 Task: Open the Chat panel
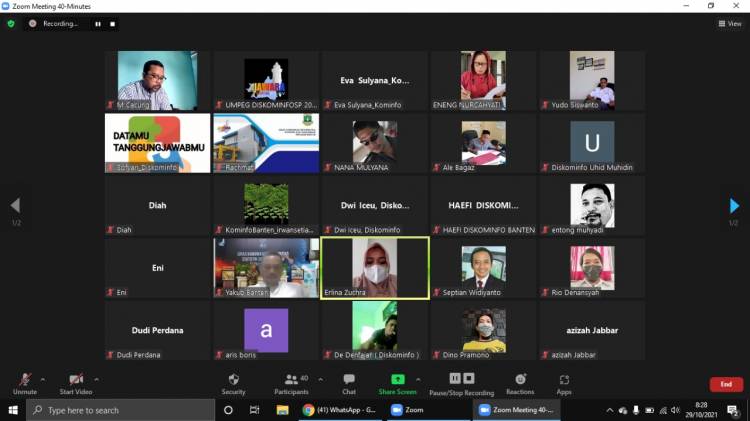pyautogui.click(x=349, y=384)
